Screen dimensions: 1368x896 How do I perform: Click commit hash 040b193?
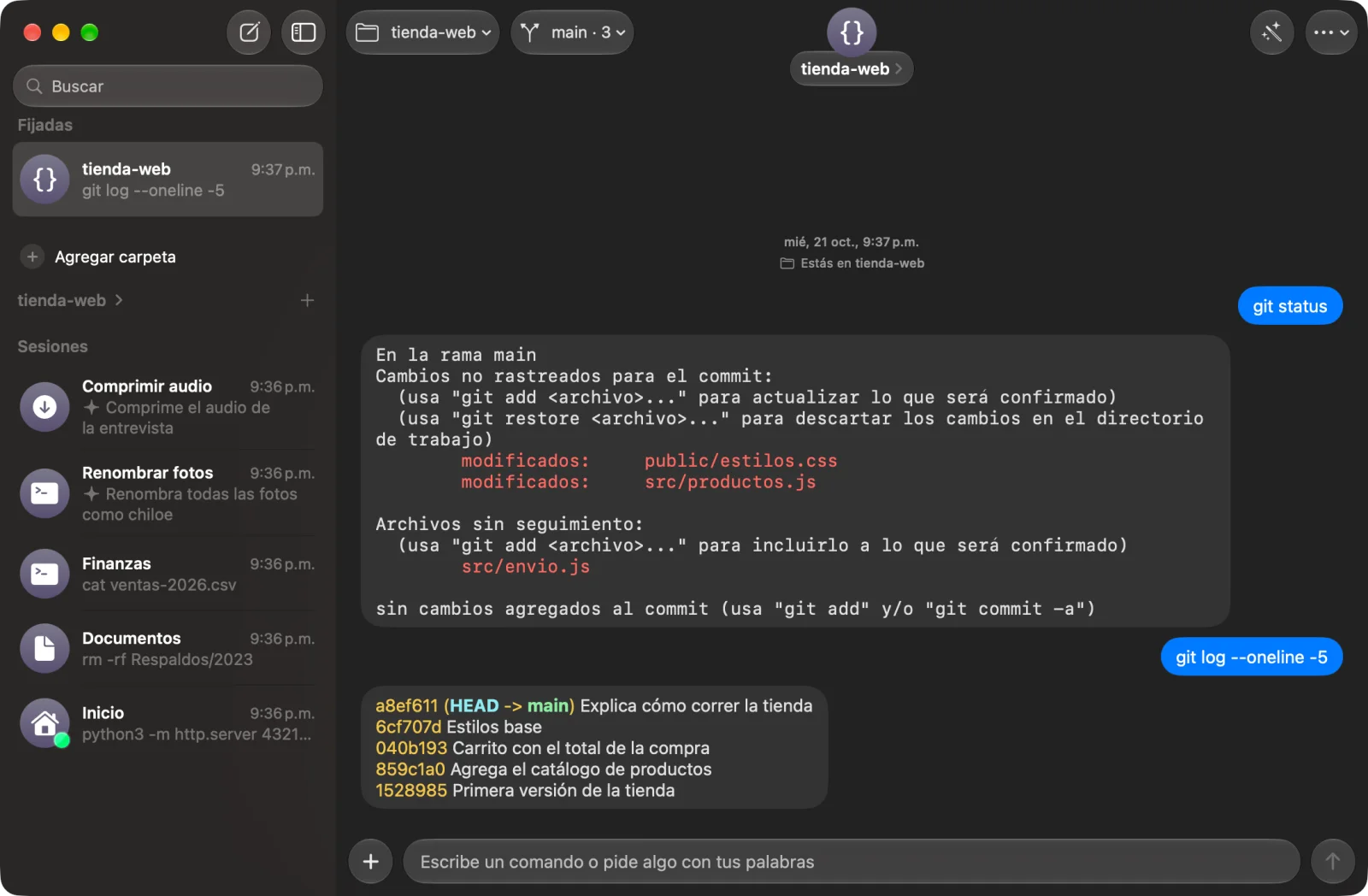(411, 748)
